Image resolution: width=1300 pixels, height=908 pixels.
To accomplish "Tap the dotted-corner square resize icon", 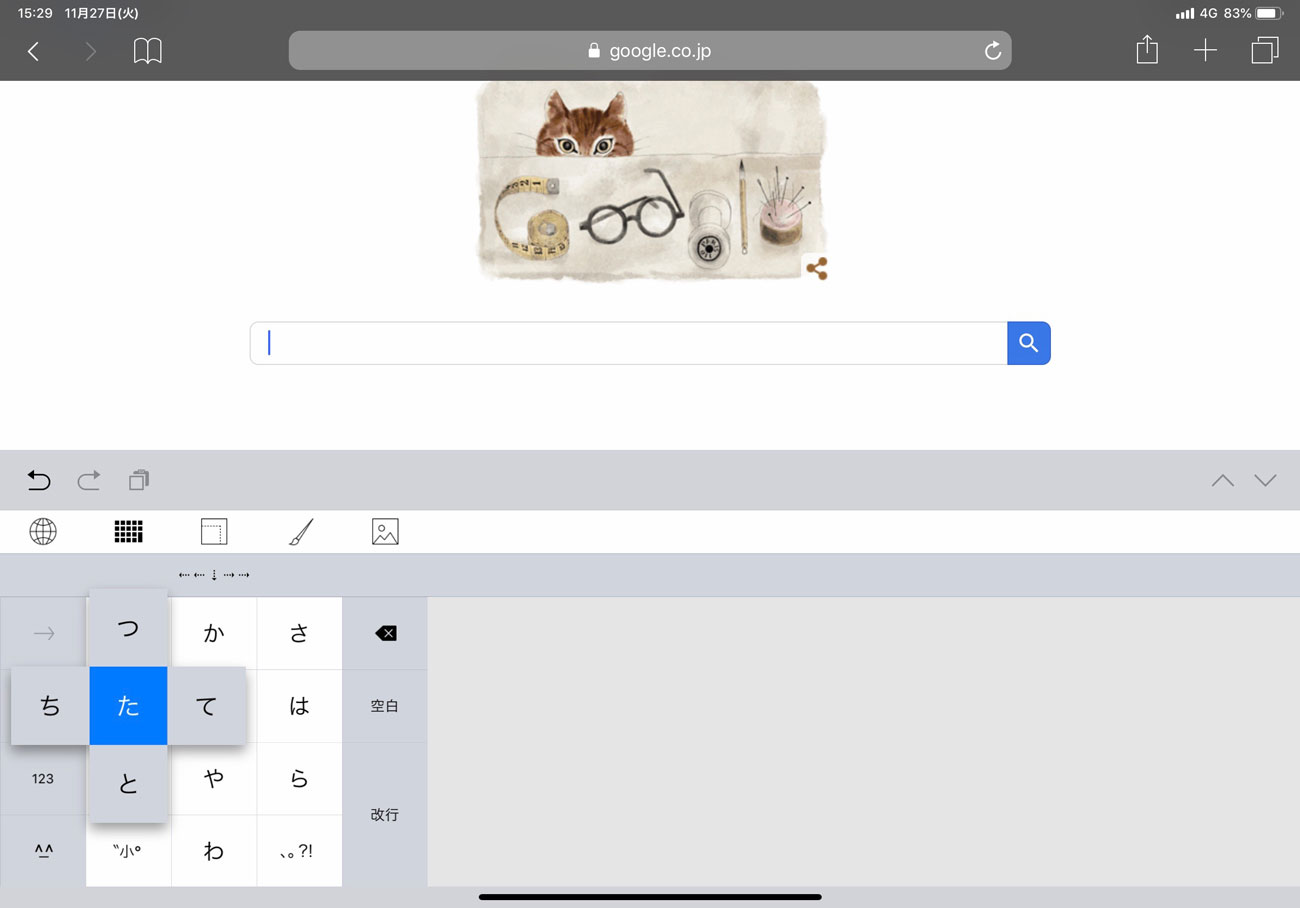I will pyautogui.click(x=214, y=532).
